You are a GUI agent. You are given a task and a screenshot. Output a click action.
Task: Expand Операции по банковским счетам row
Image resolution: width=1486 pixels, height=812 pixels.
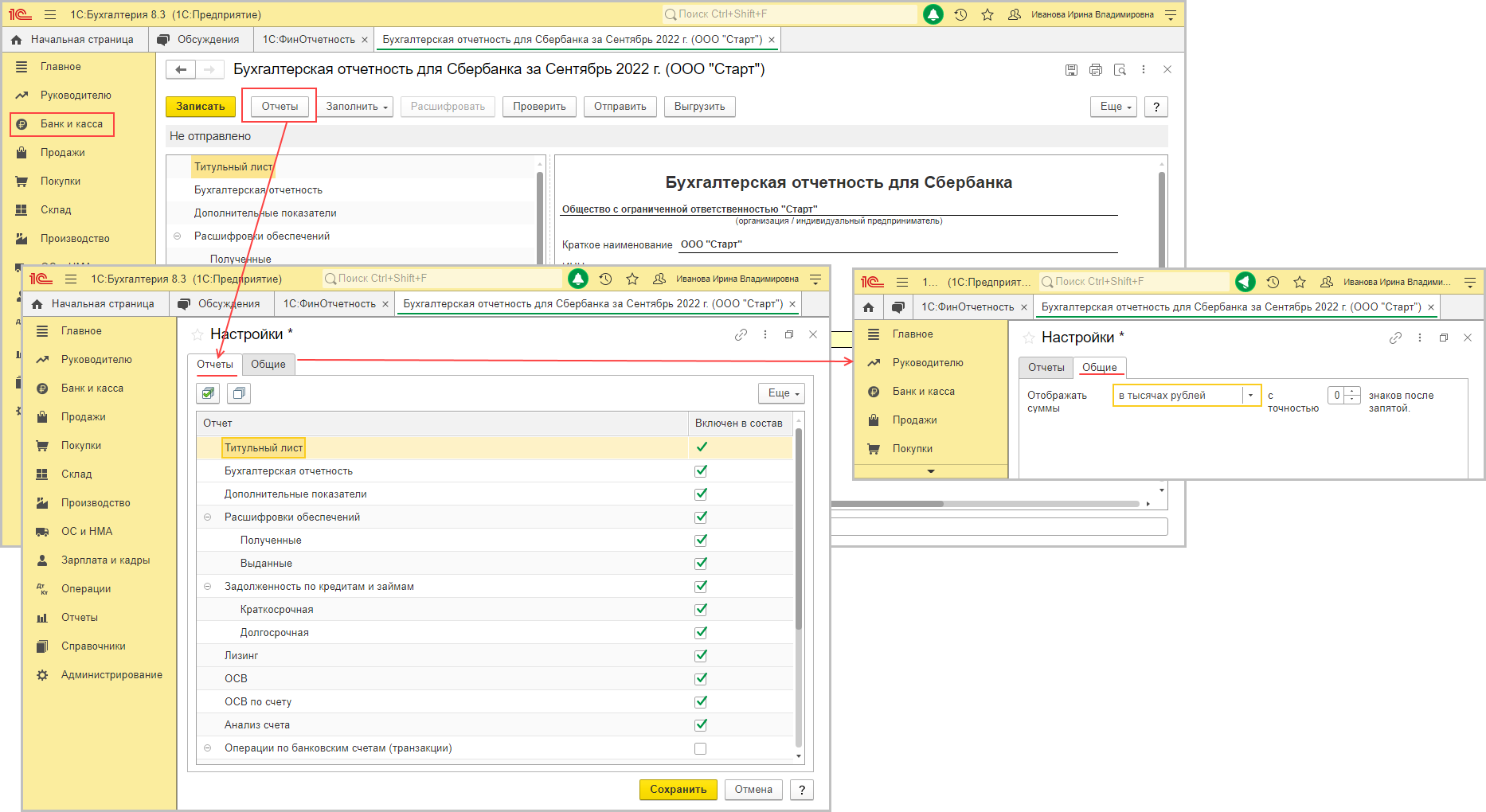coord(208,748)
